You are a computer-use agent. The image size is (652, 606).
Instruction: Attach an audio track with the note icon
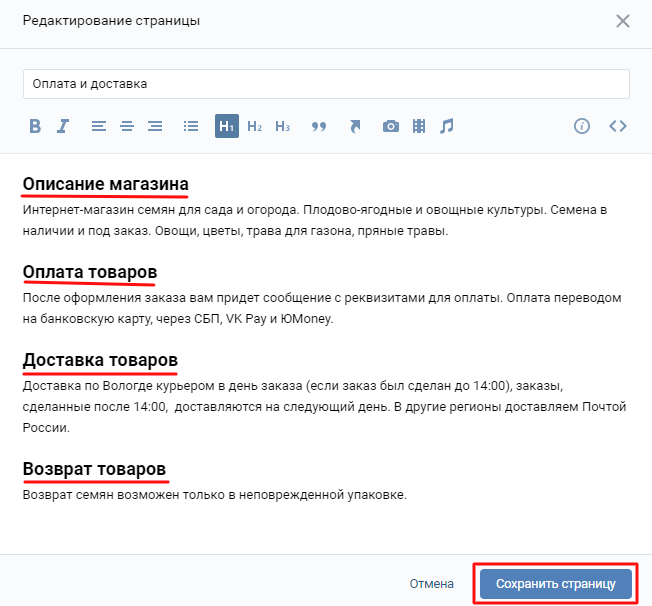[447, 126]
